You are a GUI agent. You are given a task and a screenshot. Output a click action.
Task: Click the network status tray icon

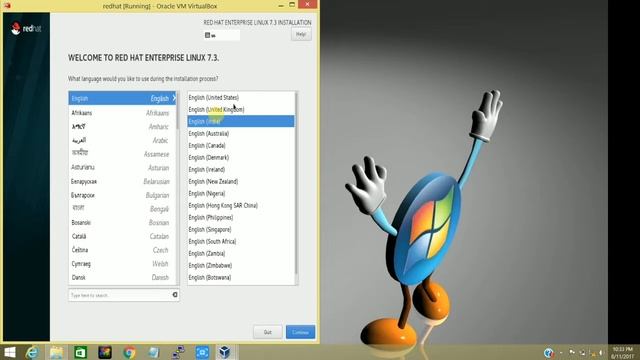(582, 353)
